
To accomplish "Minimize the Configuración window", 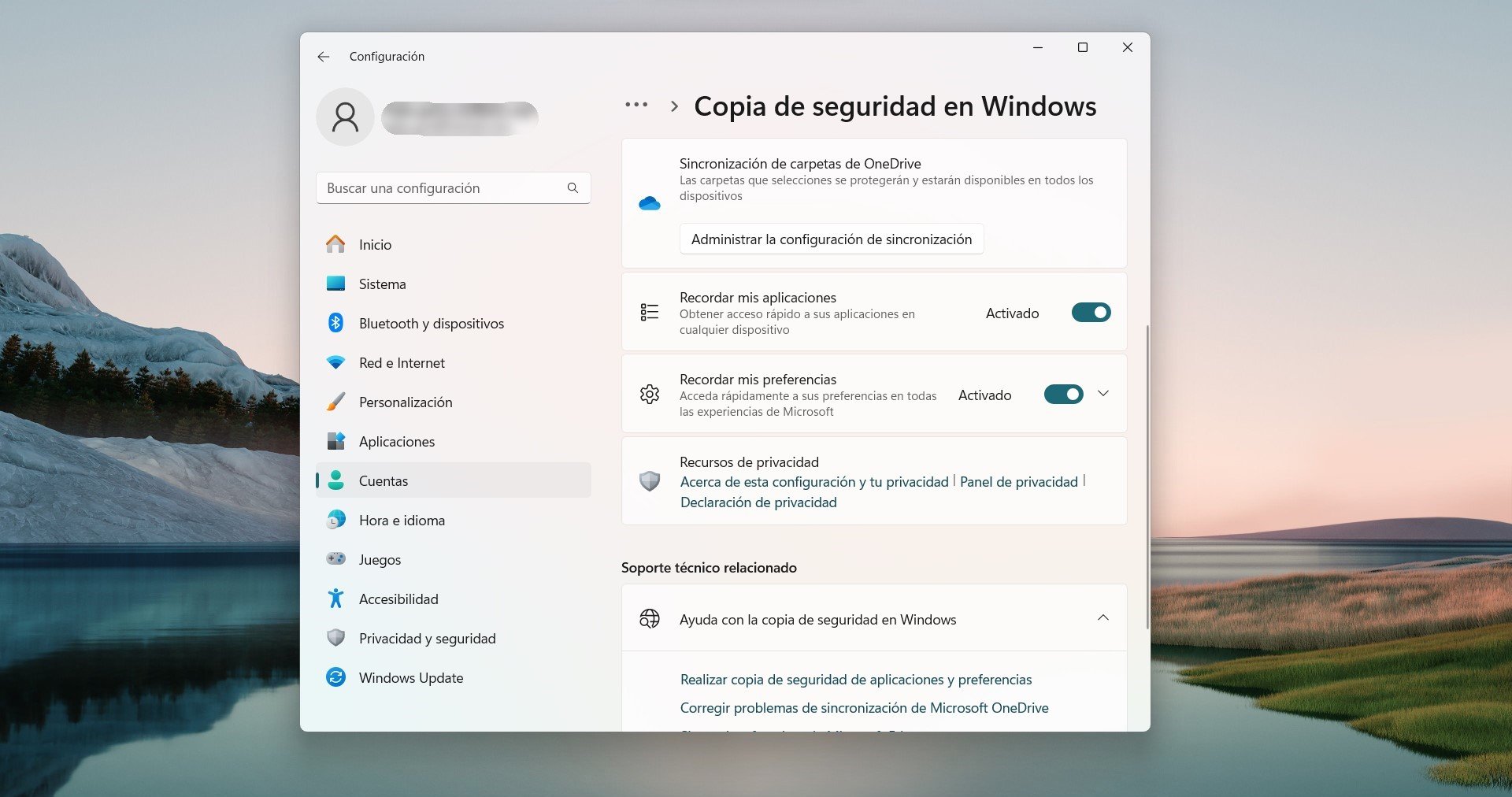I will [1038, 47].
